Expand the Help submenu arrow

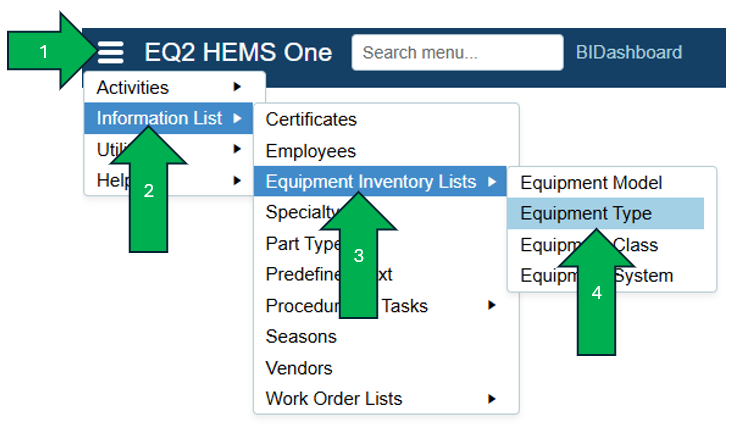[237, 181]
